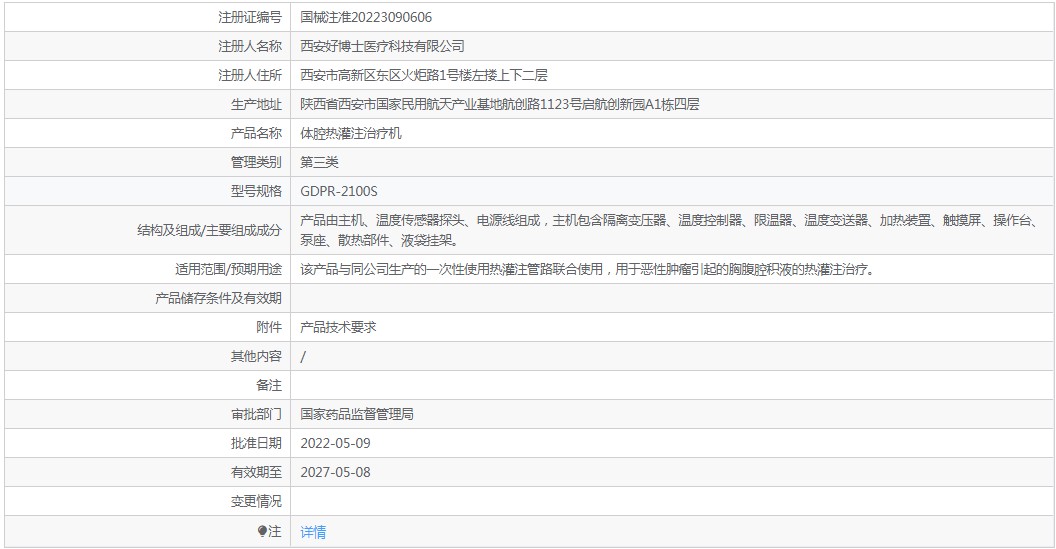Click the intended-use text starting with 该产品与同公司
This screenshot has height=549, width=1056.
tap(588, 269)
